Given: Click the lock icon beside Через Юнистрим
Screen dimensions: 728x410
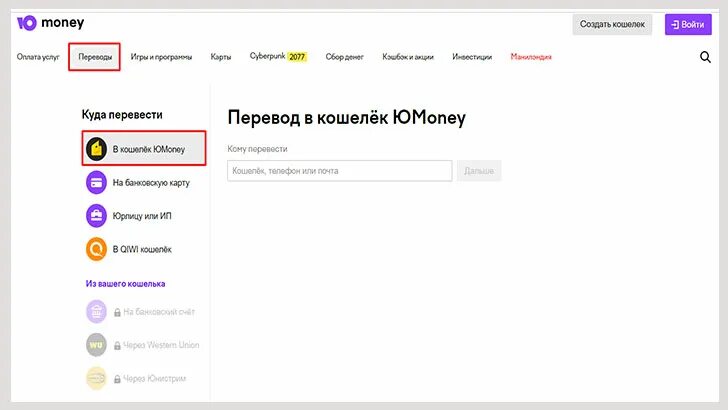Looking at the screenshot, I should point(117,379).
